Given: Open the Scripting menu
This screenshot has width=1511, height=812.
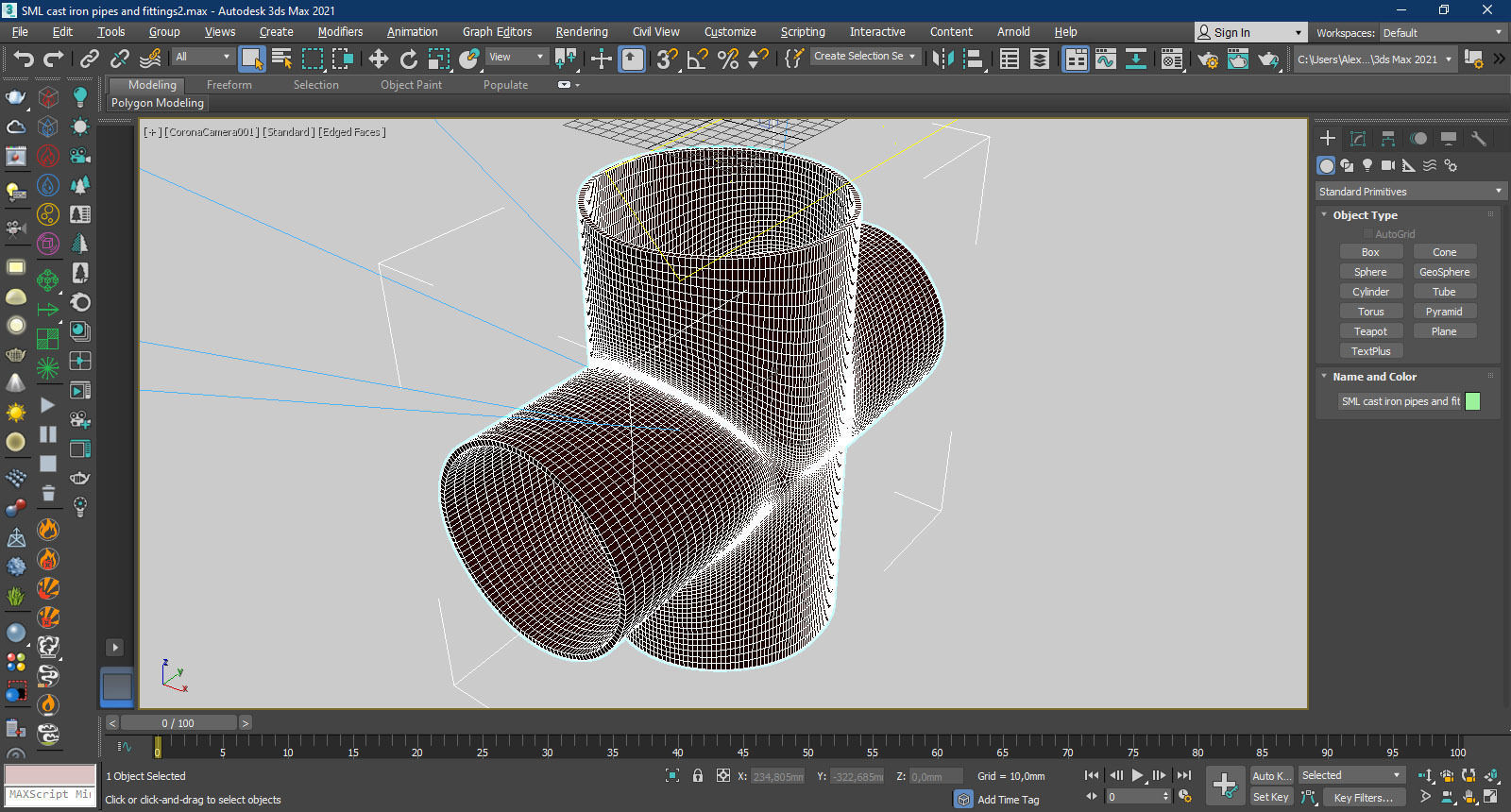Looking at the screenshot, I should [x=803, y=32].
